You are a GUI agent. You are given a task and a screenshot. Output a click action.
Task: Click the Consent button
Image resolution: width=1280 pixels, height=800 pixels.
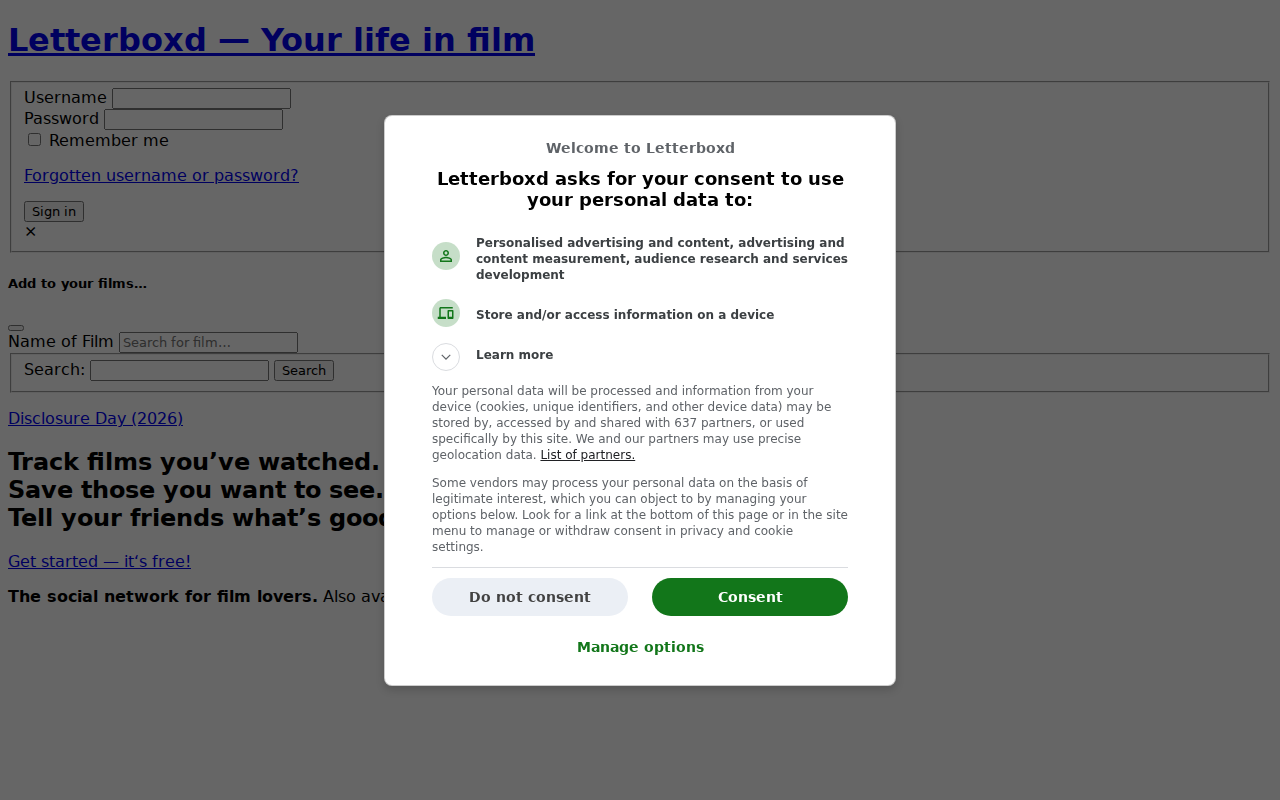750,597
